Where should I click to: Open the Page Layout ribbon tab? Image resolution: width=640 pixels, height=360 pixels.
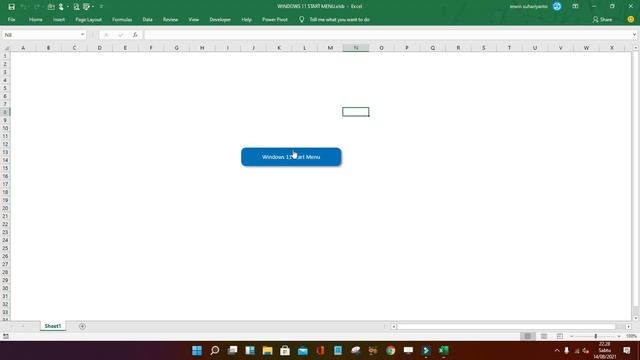[x=89, y=19]
